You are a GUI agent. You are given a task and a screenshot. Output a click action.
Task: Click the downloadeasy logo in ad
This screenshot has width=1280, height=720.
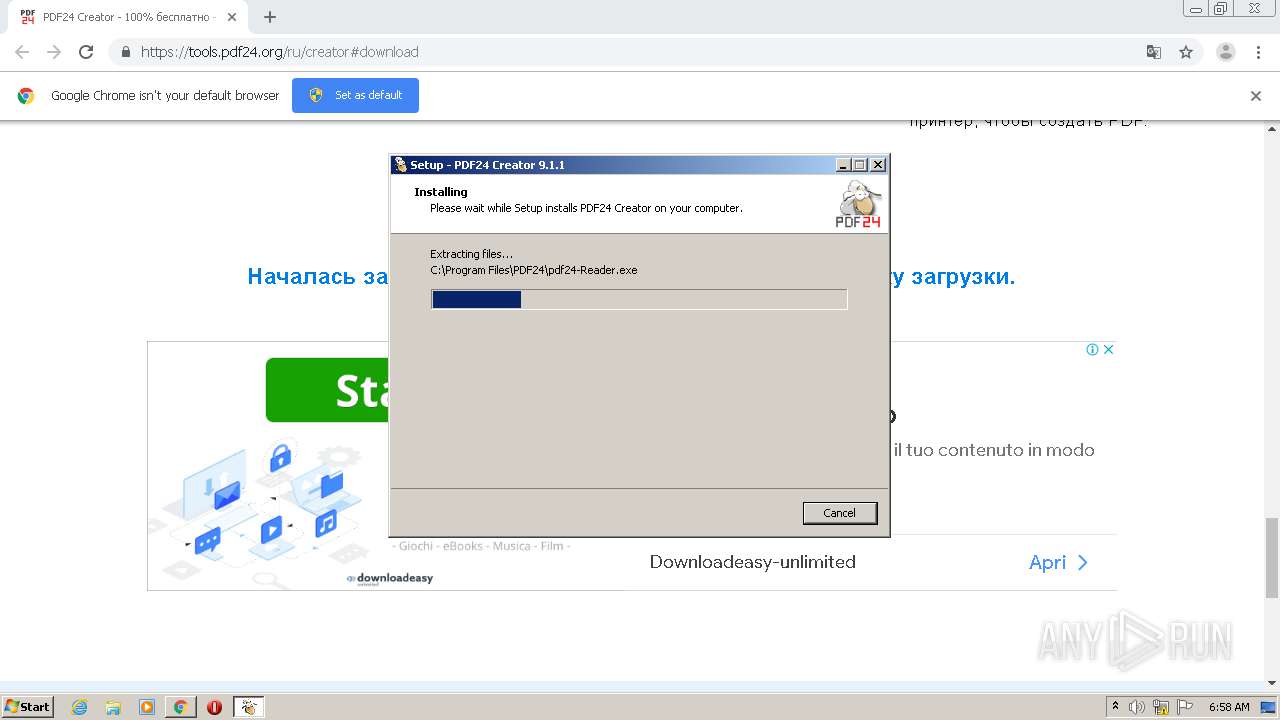point(390,578)
